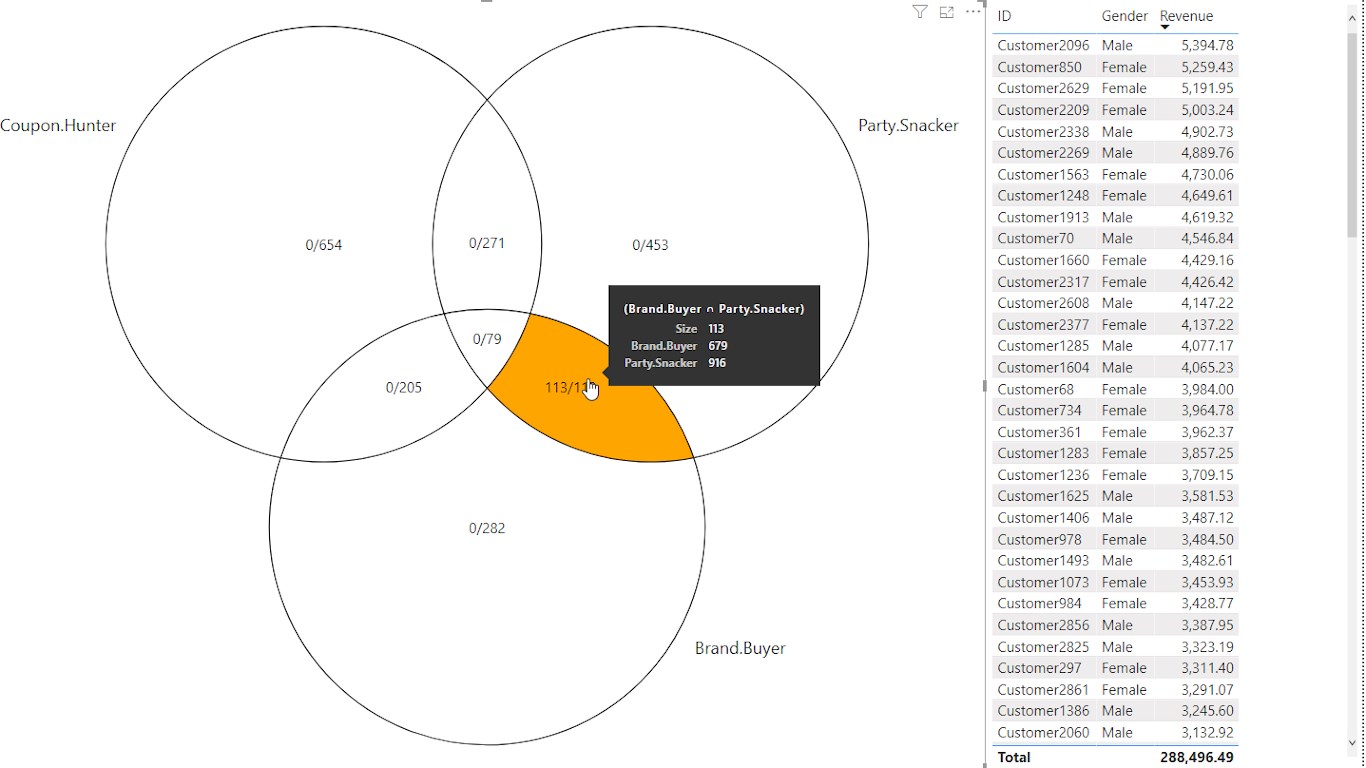Select the Customer2629 ID cell
The height and width of the screenshot is (768, 1366).
click(1043, 88)
